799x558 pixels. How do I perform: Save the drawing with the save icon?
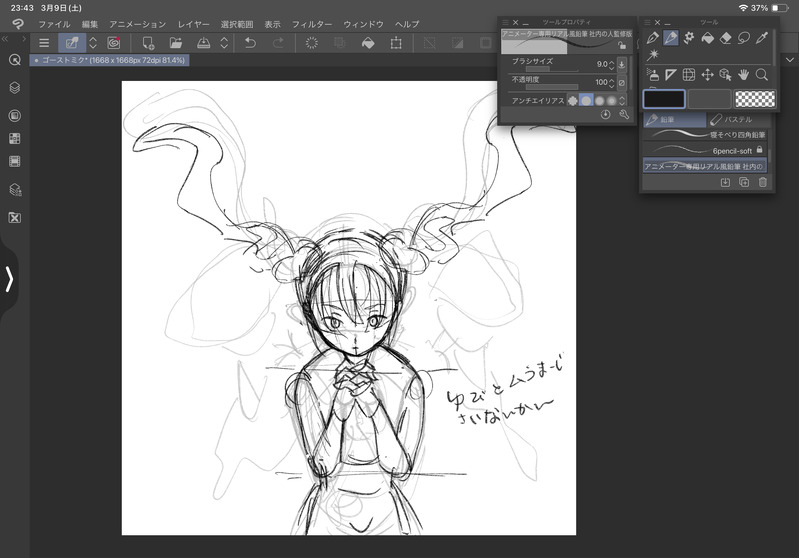(x=203, y=43)
